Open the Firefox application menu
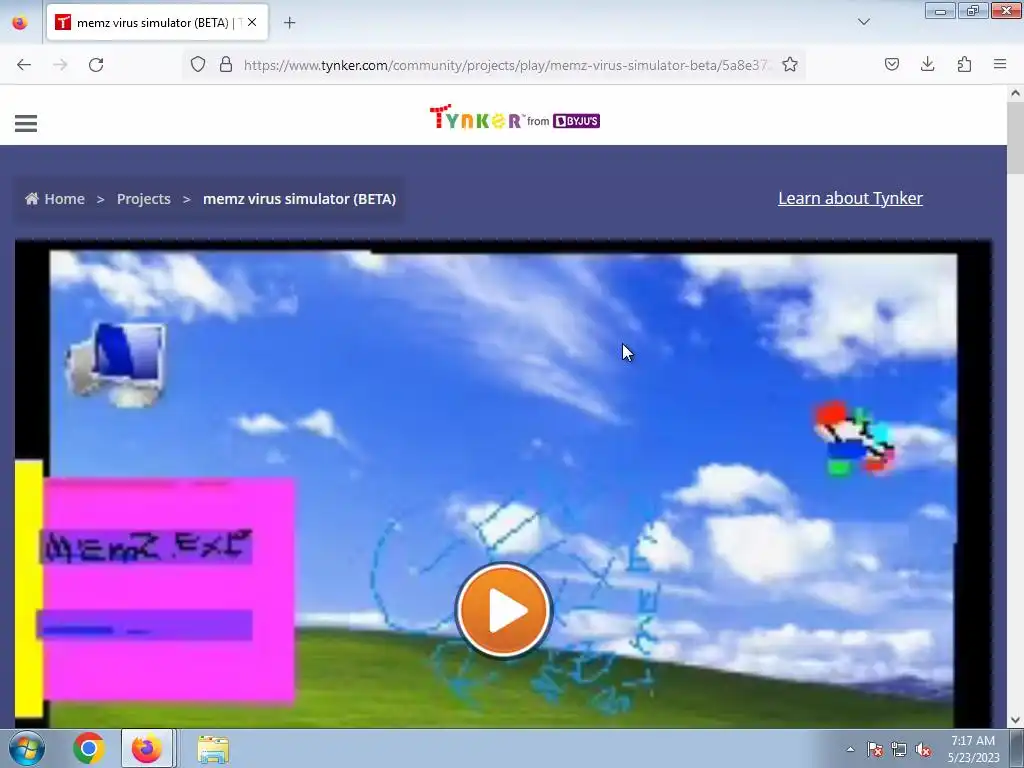 point(1000,64)
